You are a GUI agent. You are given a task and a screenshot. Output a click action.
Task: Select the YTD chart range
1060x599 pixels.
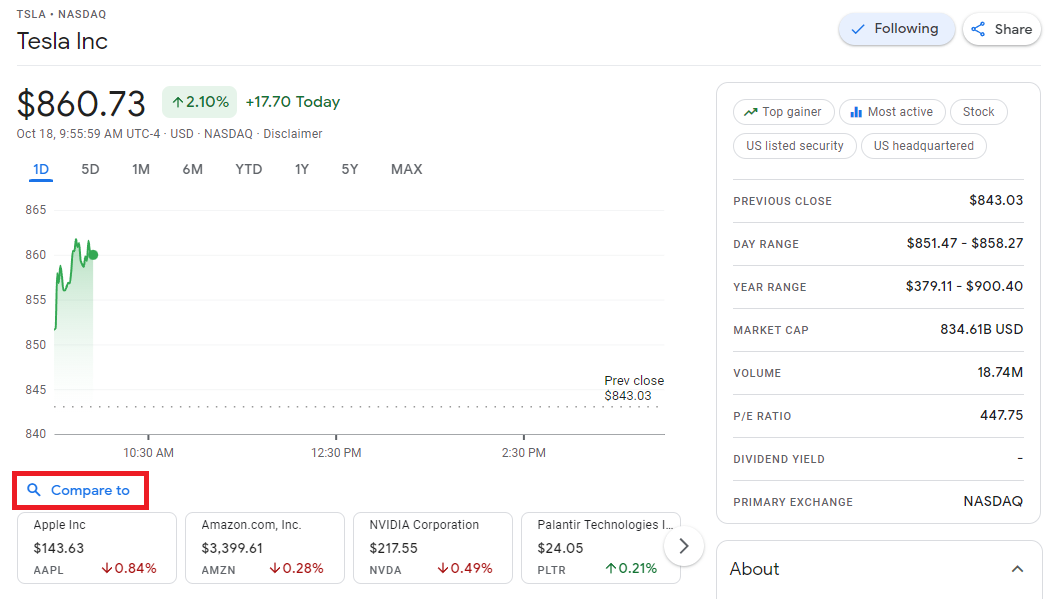pos(249,170)
